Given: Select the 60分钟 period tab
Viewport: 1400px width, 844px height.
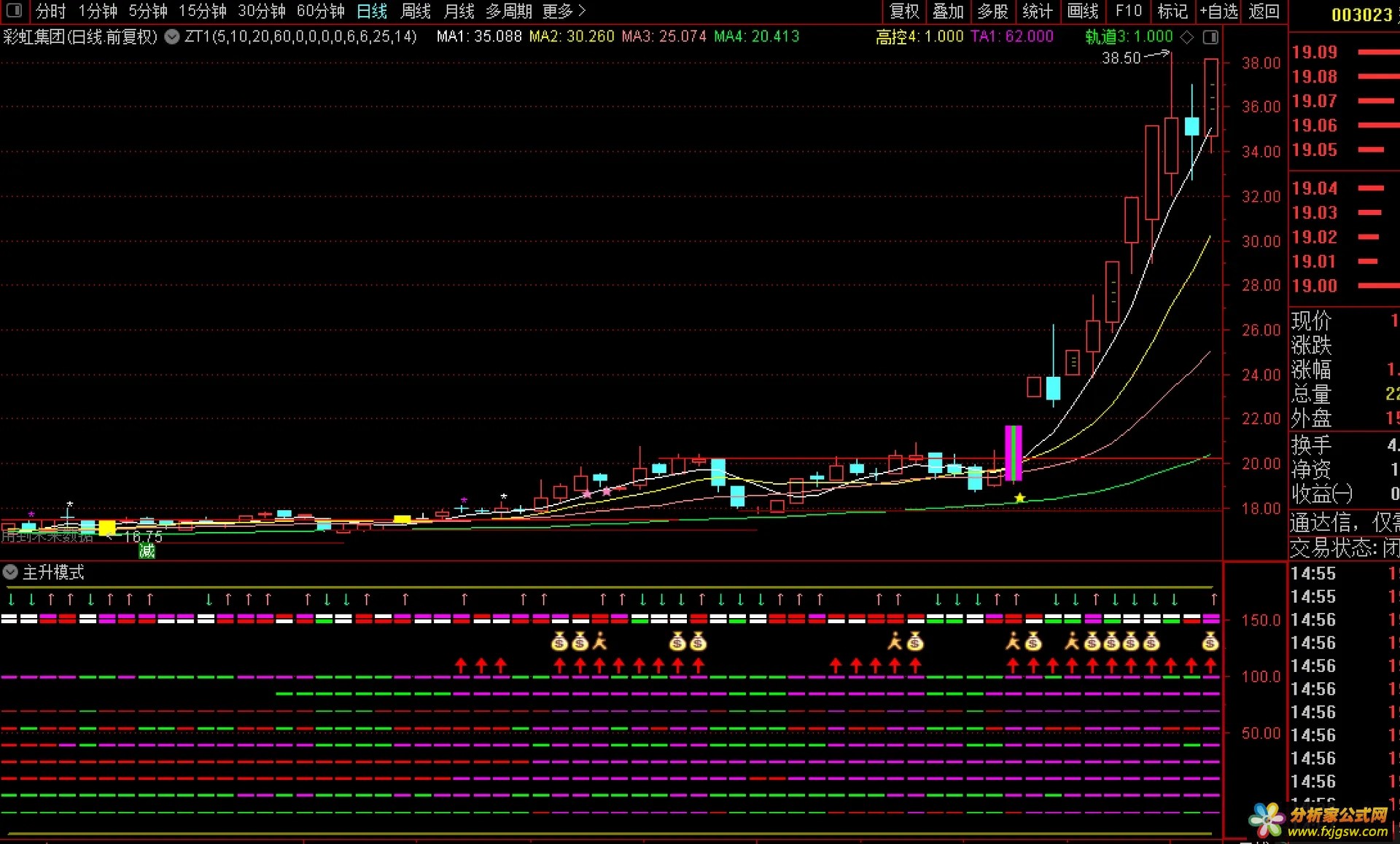Looking at the screenshot, I should [x=321, y=11].
